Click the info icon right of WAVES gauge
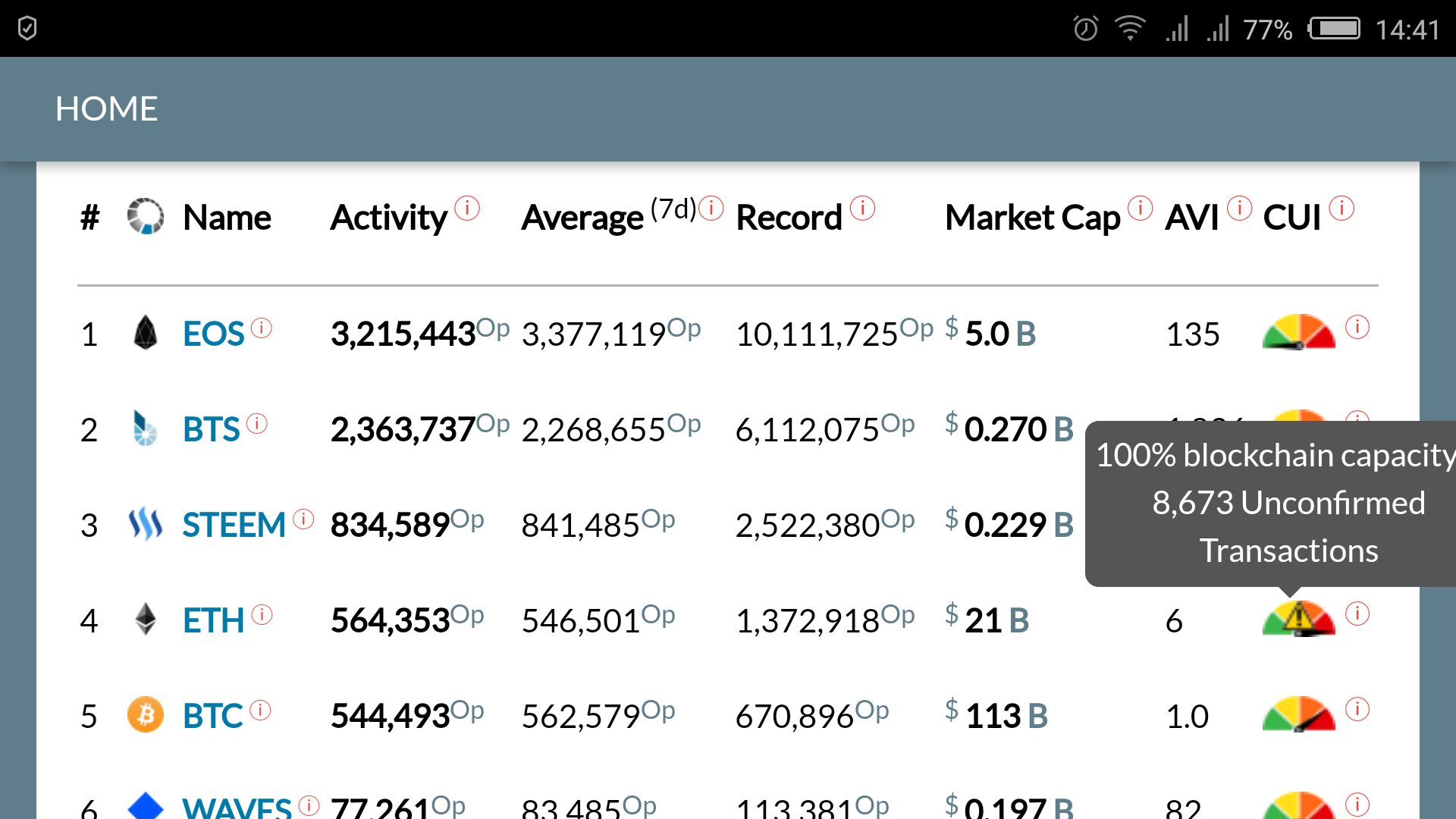 point(1357,805)
